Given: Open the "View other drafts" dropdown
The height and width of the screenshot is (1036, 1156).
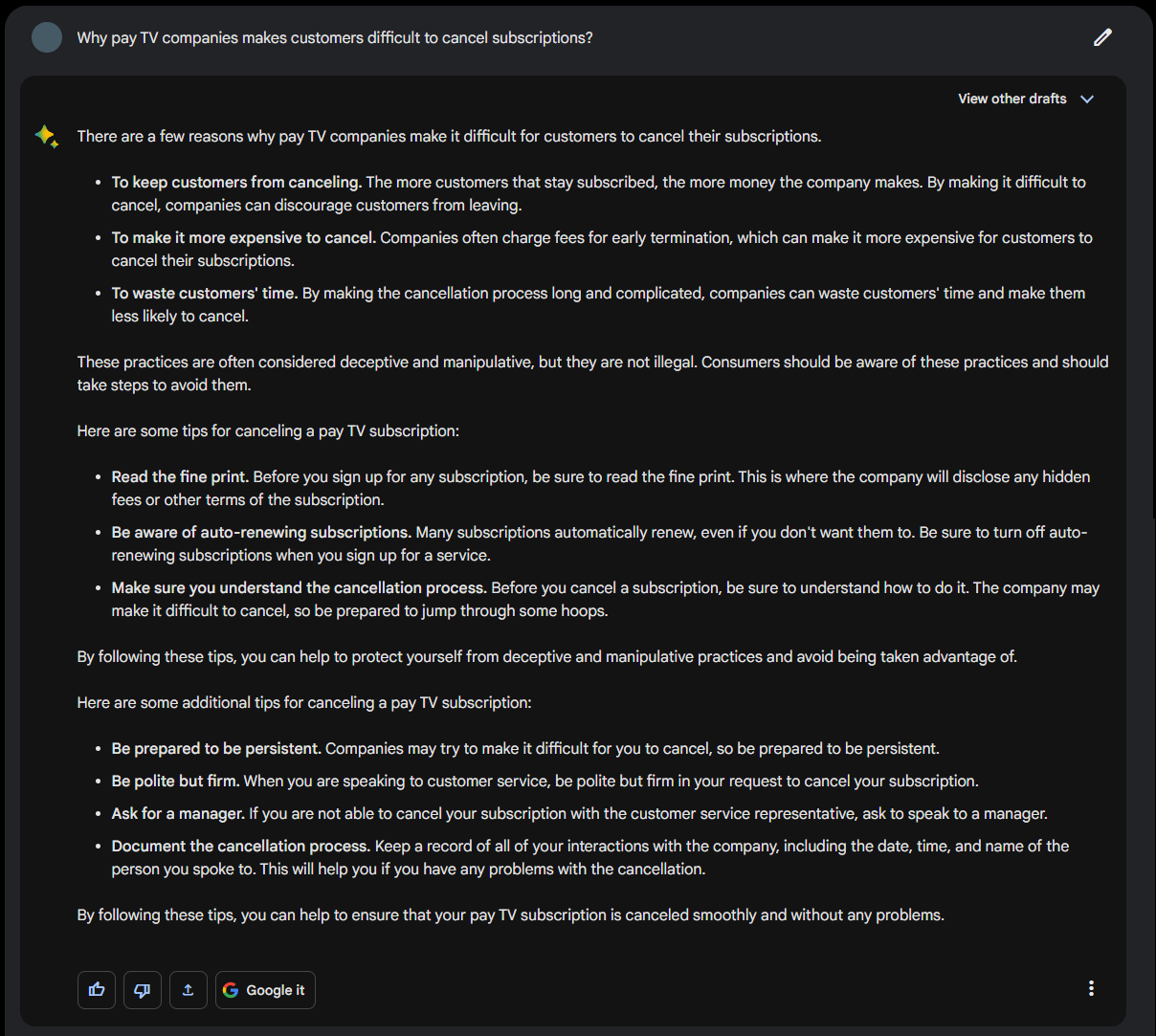Looking at the screenshot, I should tap(1011, 99).
